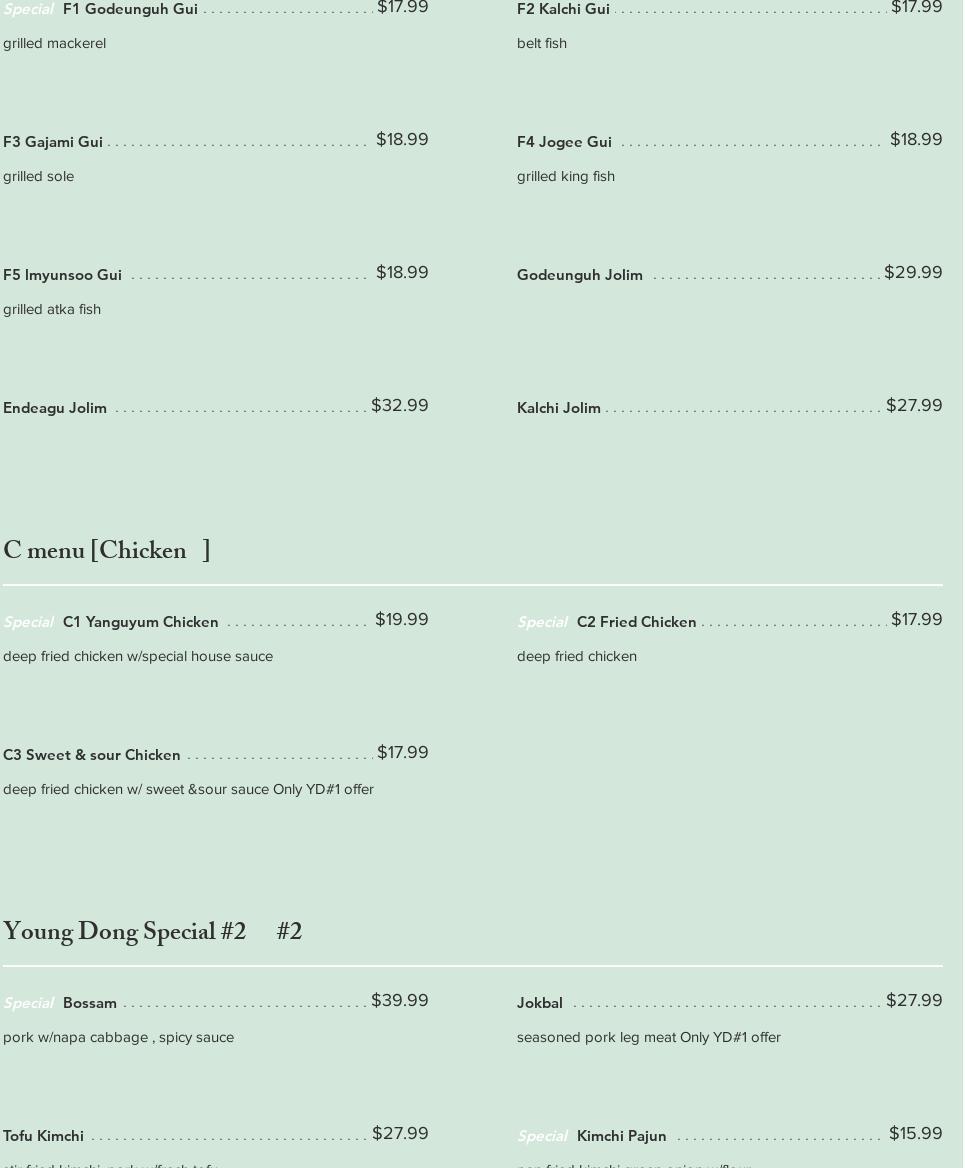Screen dimensions: 965x1168
Task: Open the Jokbal dish
Action: 540,1003
